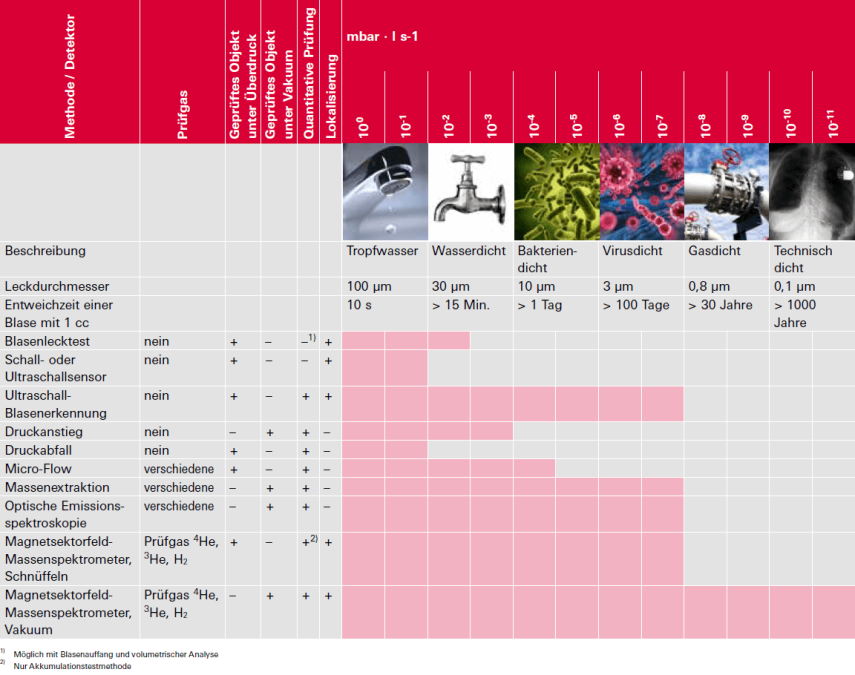Select the Massenextraktion row label

(x=57, y=487)
